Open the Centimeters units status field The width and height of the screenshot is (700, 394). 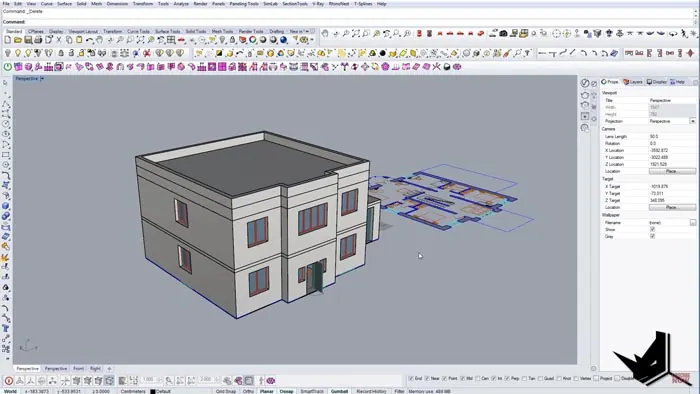(x=133, y=391)
